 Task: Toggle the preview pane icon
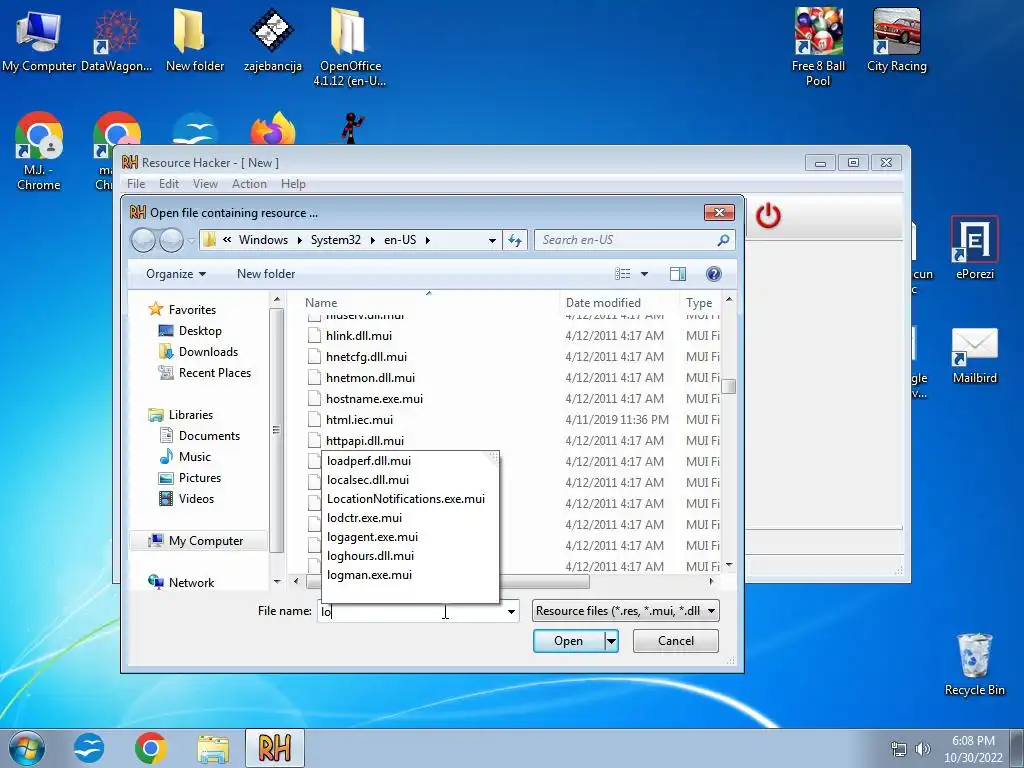pyautogui.click(x=678, y=274)
